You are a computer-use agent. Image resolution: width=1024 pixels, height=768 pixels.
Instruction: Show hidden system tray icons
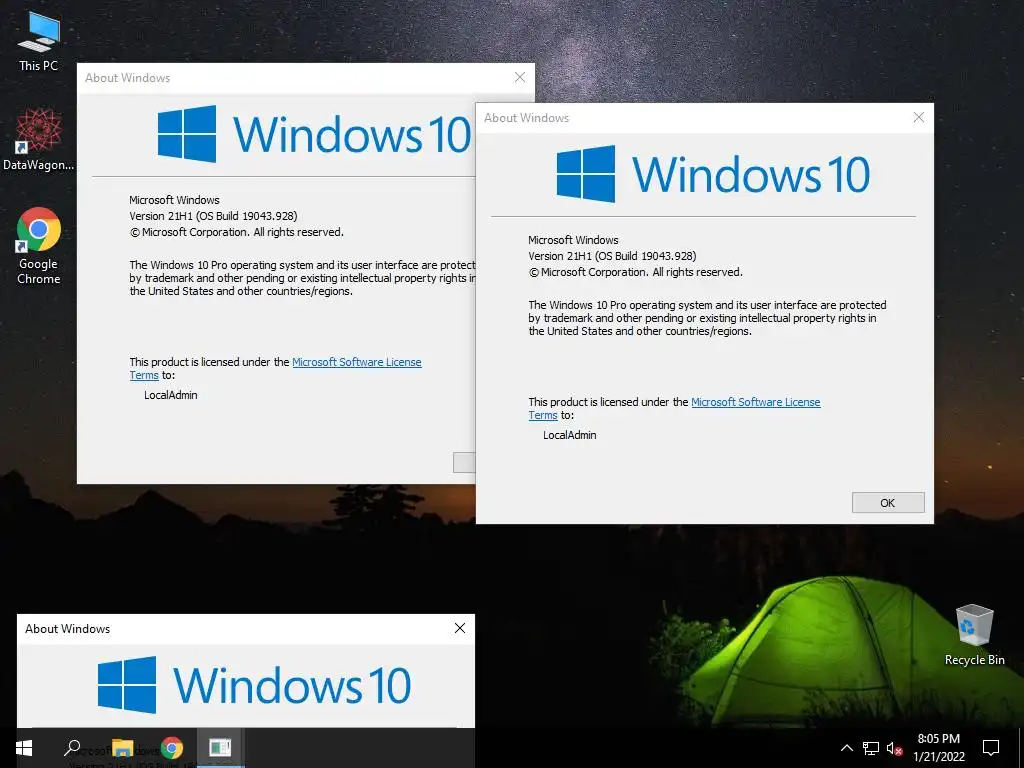click(x=846, y=748)
